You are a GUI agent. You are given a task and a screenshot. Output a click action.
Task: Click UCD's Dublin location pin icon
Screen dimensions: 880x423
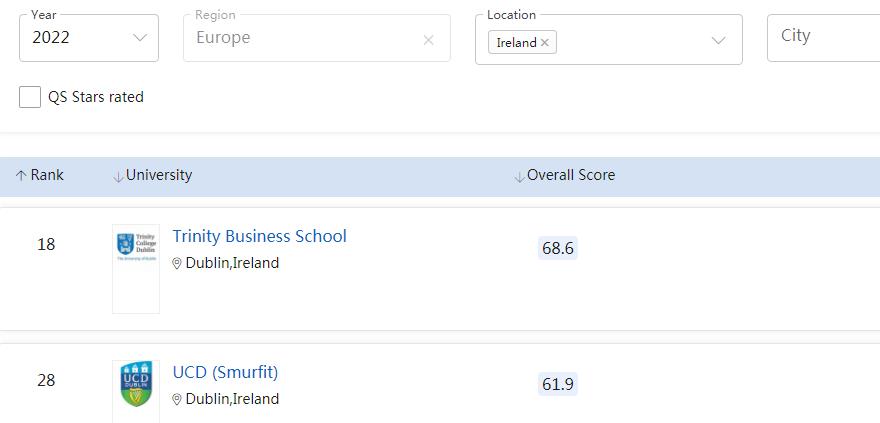tap(177, 400)
